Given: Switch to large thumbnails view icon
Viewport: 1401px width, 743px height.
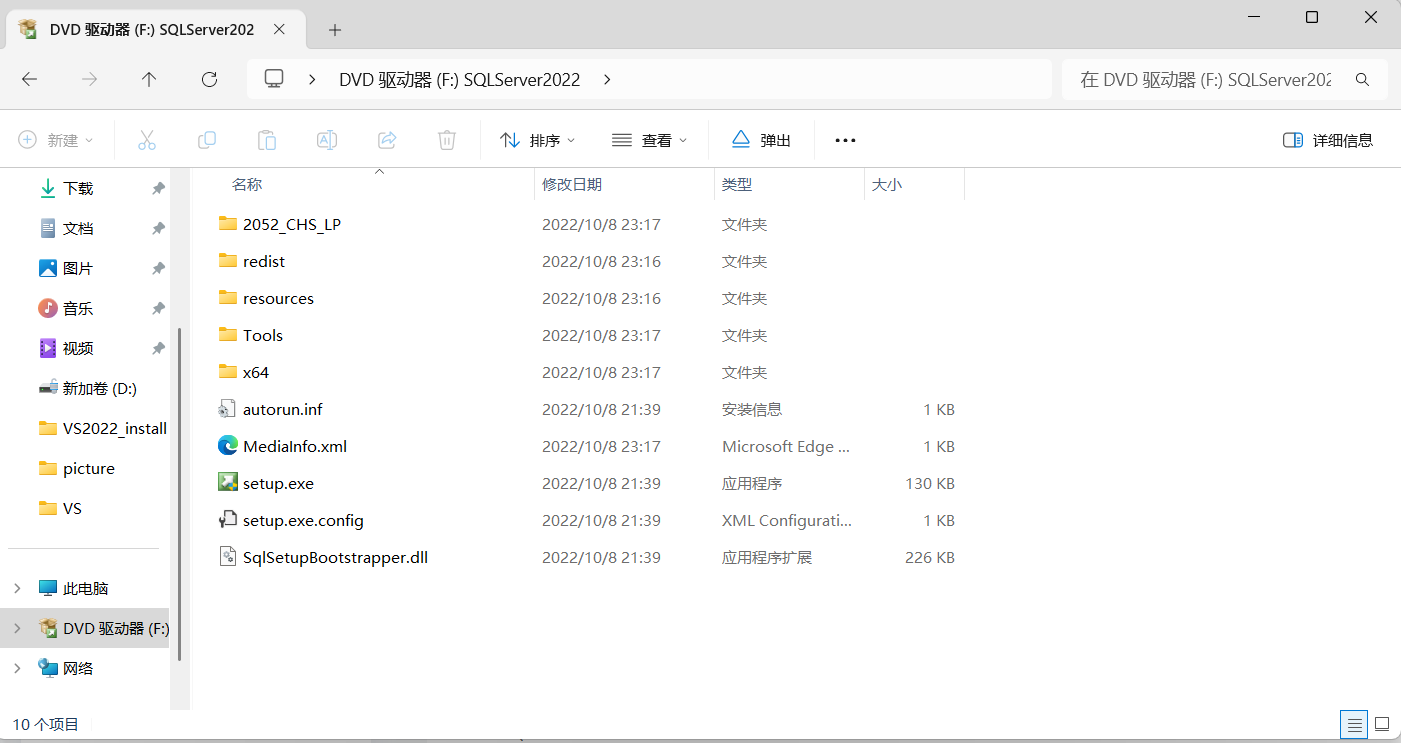Looking at the screenshot, I should [1382, 723].
